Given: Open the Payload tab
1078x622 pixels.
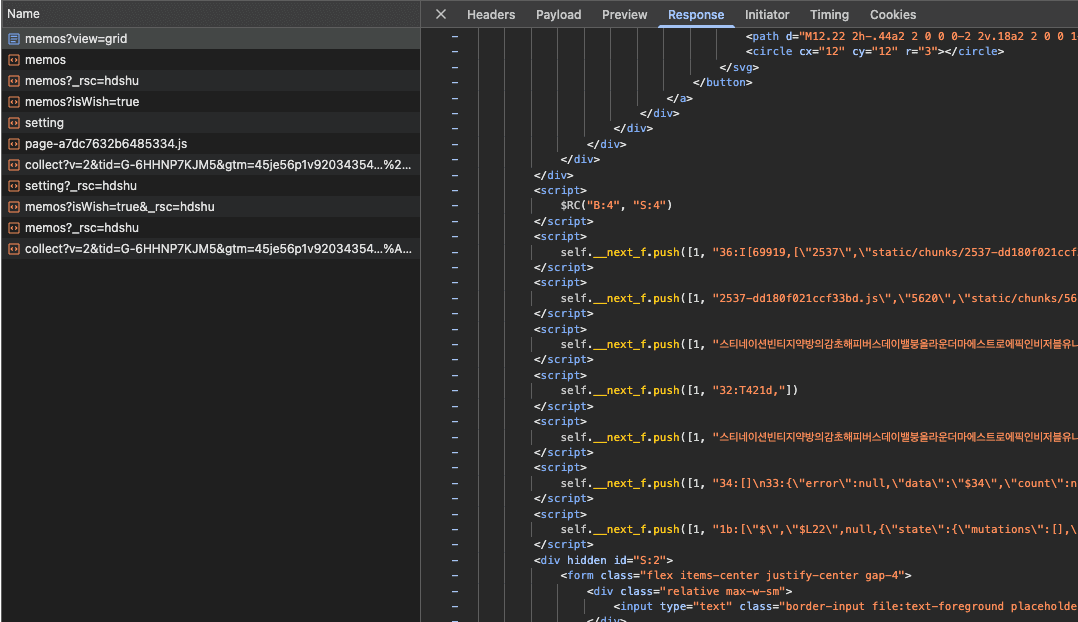Looking at the screenshot, I should [558, 14].
